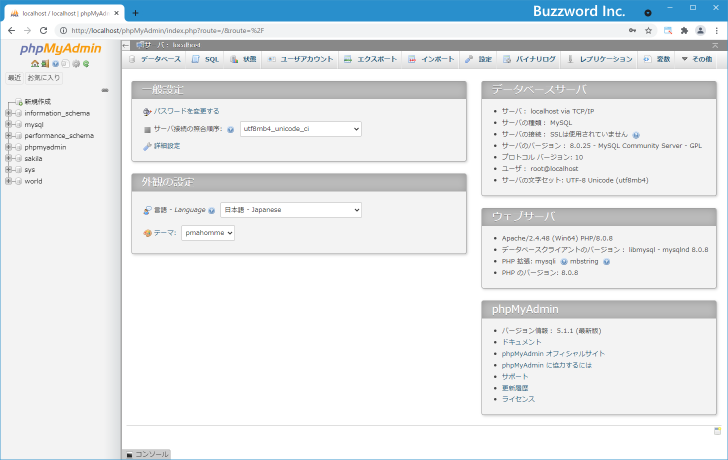Click the small note icon at bottom right of page

coord(717,431)
